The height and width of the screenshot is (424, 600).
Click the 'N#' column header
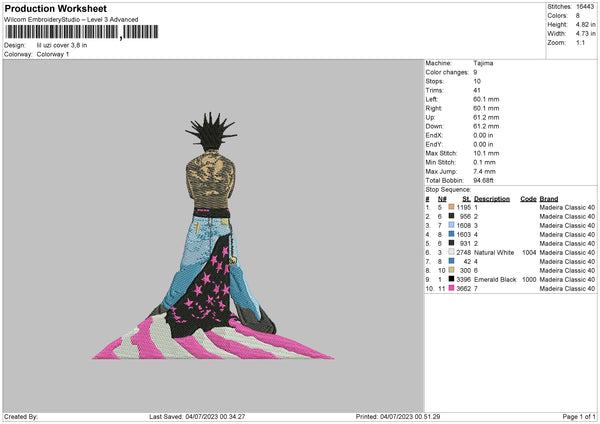click(x=442, y=199)
